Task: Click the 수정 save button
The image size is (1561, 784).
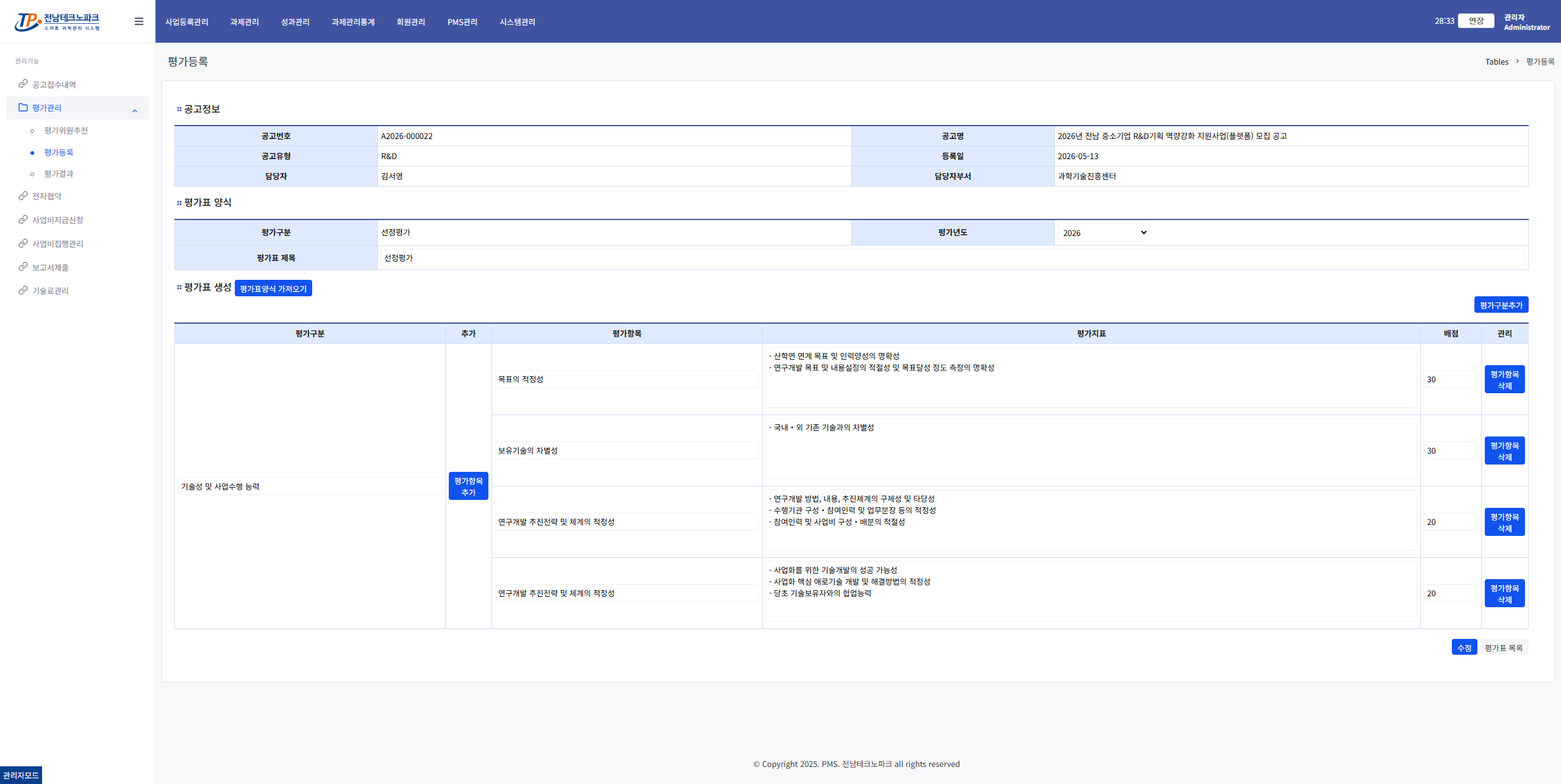Action: pos(1464,647)
